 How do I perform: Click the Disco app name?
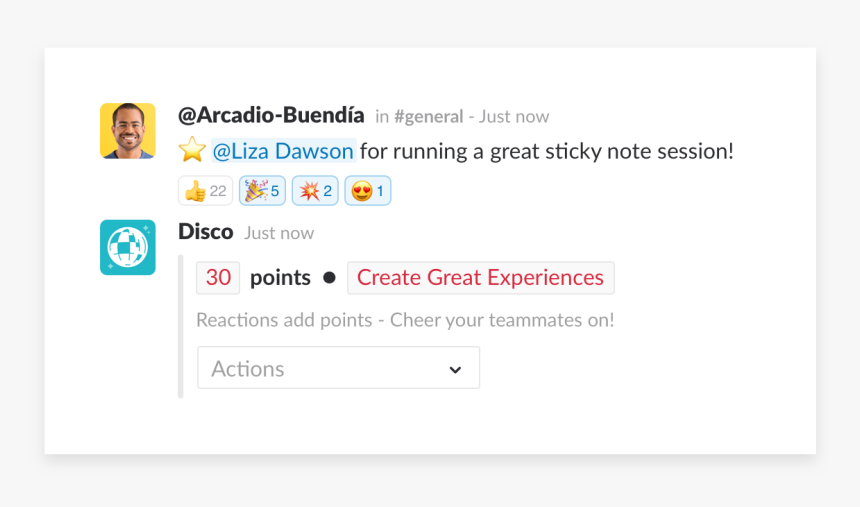point(205,232)
